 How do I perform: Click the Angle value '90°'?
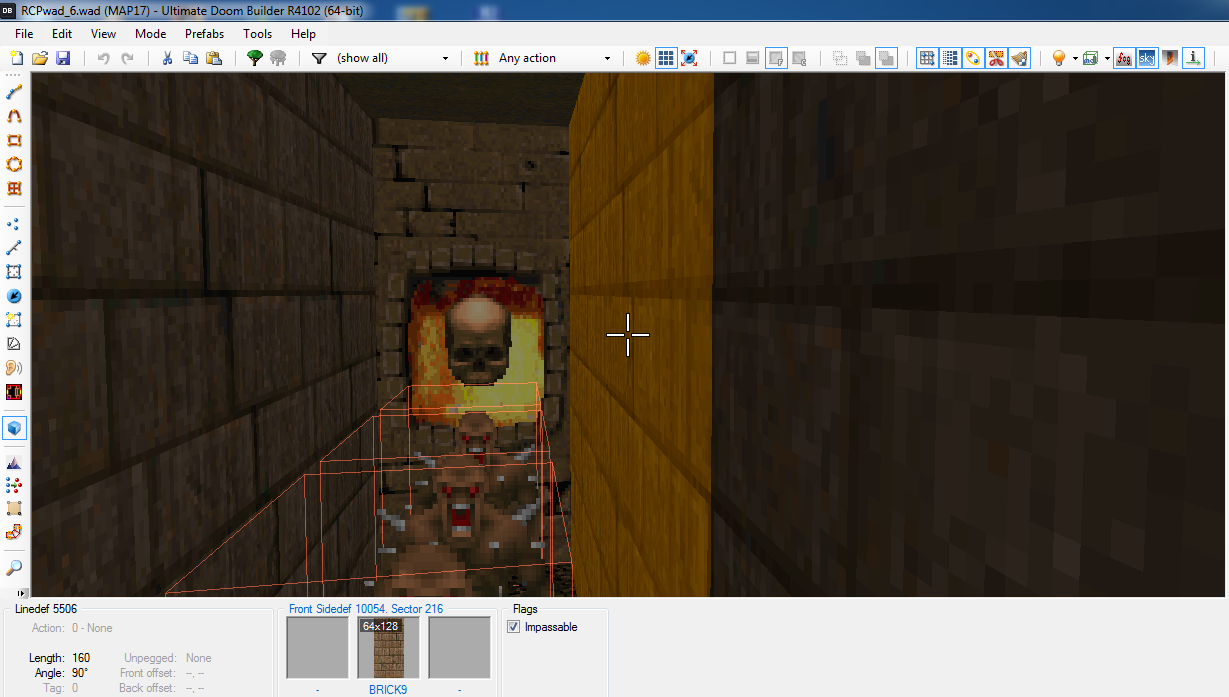pos(80,673)
